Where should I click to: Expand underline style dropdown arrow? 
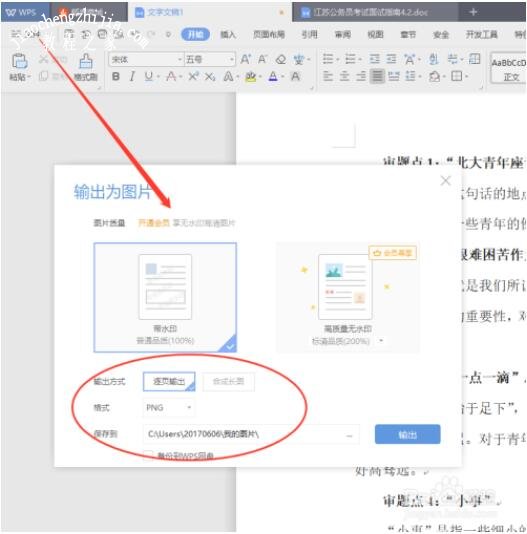158,77
